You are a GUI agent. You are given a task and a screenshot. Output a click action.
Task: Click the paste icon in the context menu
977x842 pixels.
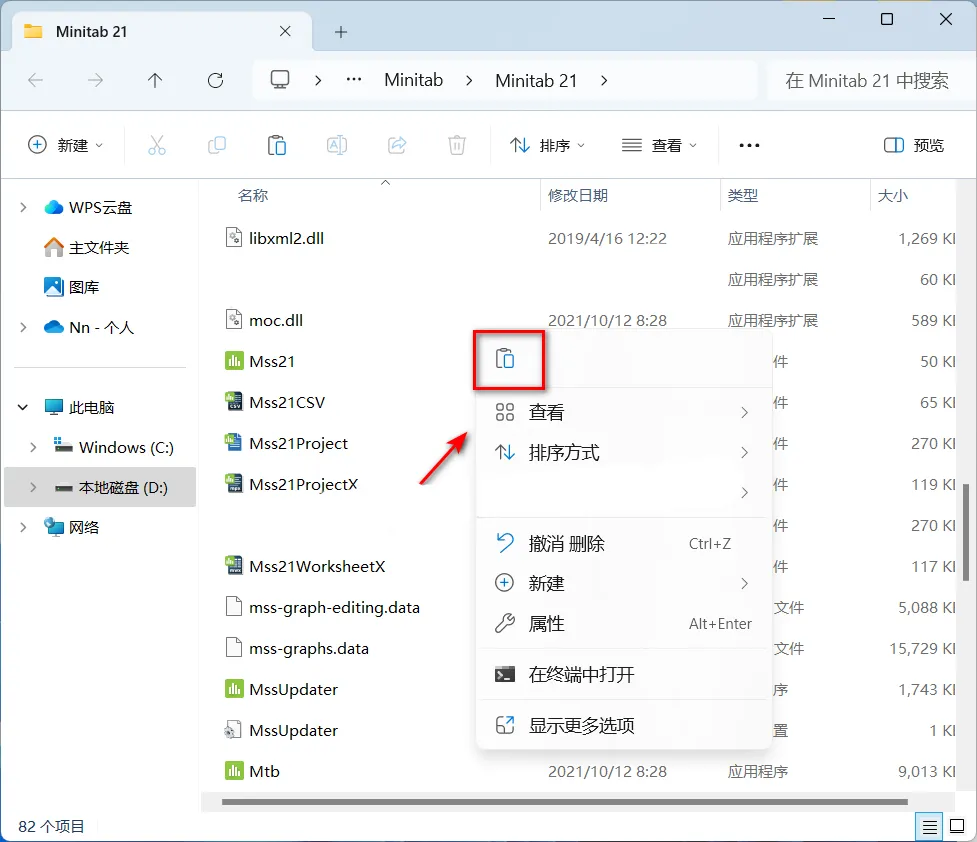pos(505,359)
